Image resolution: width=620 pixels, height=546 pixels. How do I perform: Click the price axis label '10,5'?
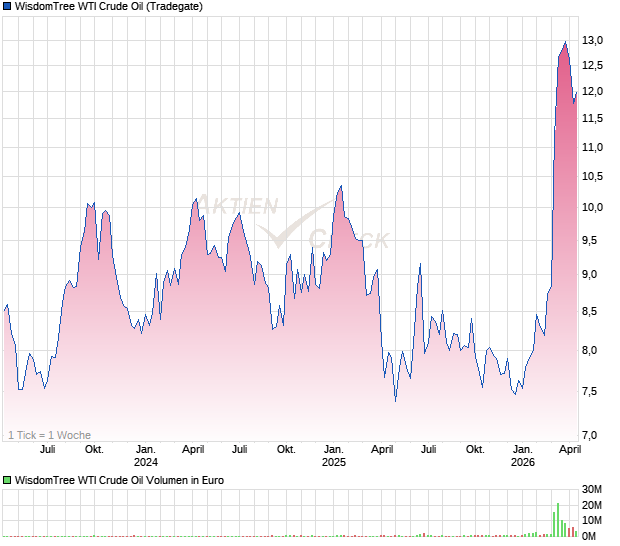point(592,176)
